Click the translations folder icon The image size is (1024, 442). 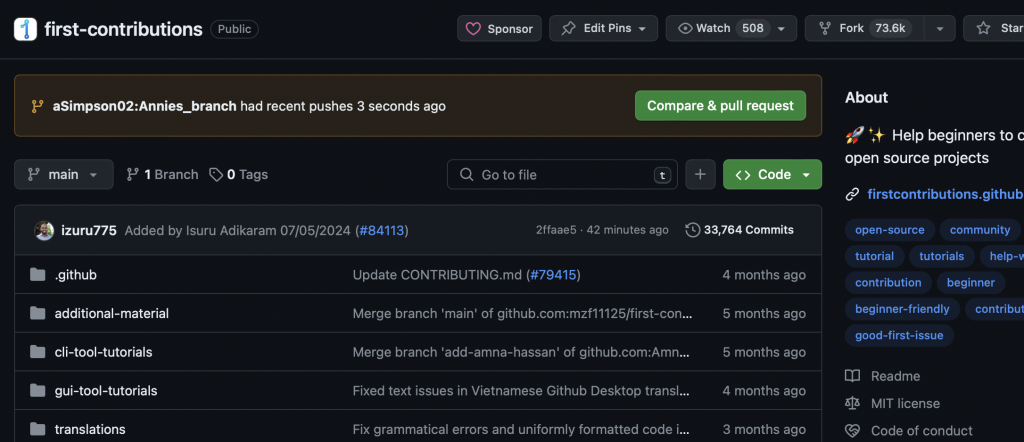pos(38,429)
